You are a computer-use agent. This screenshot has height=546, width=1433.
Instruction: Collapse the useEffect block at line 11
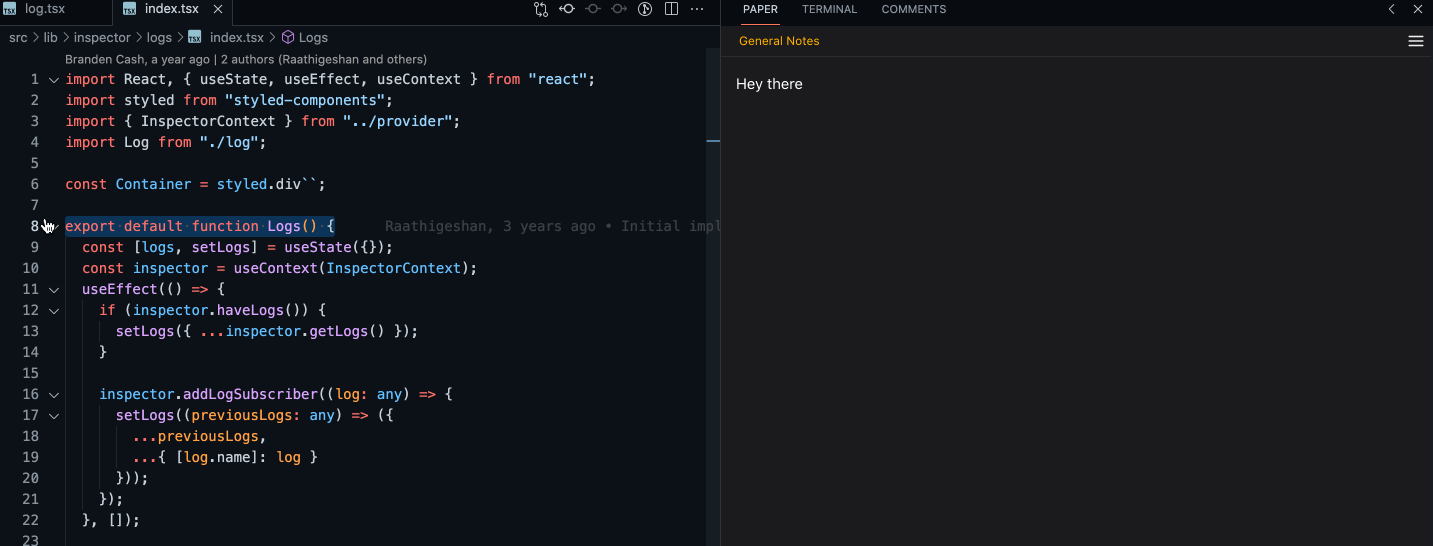[54, 289]
